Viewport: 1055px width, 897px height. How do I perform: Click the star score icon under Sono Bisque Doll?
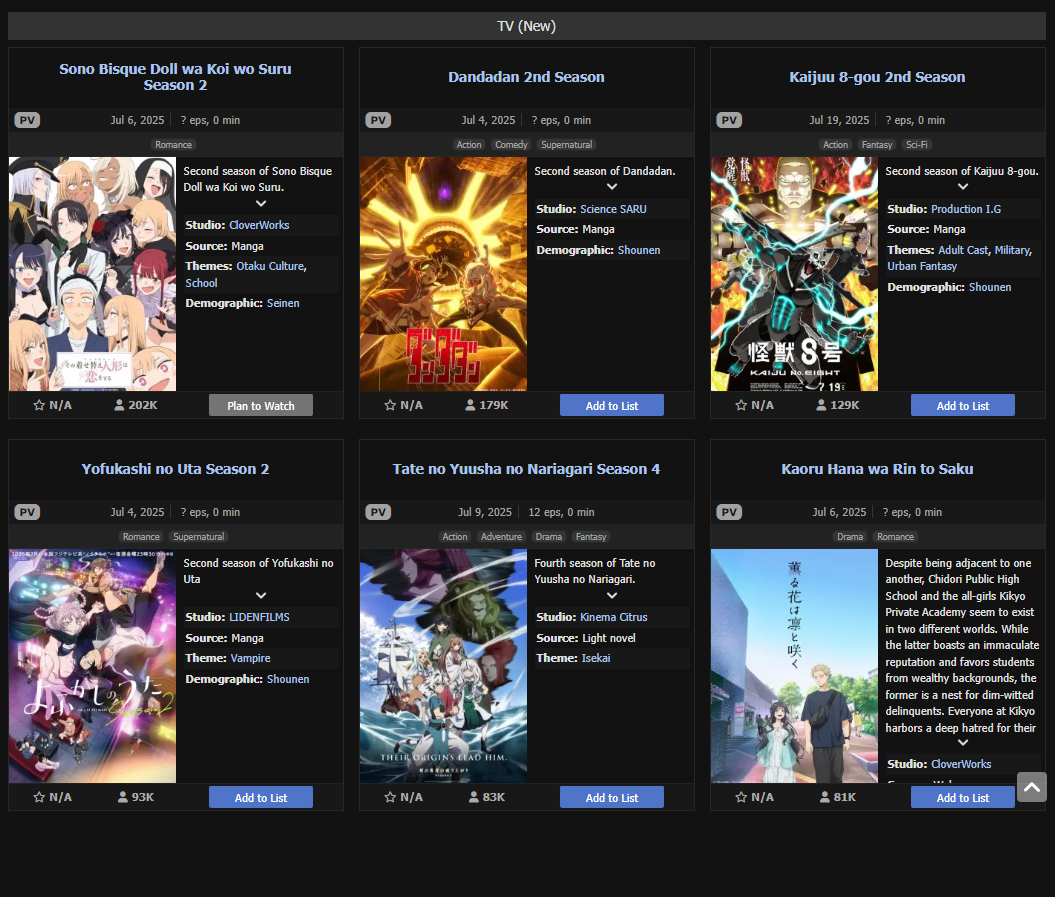(39, 405)
